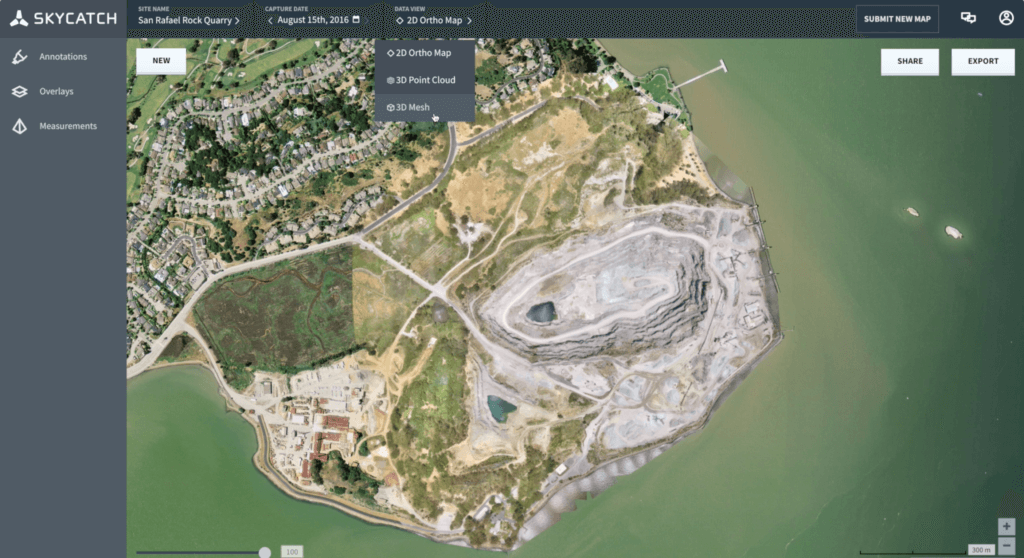This screenshot has width=1024, height=558.
Task: Open the Overlays layers icon
Action: coord(20,91)
